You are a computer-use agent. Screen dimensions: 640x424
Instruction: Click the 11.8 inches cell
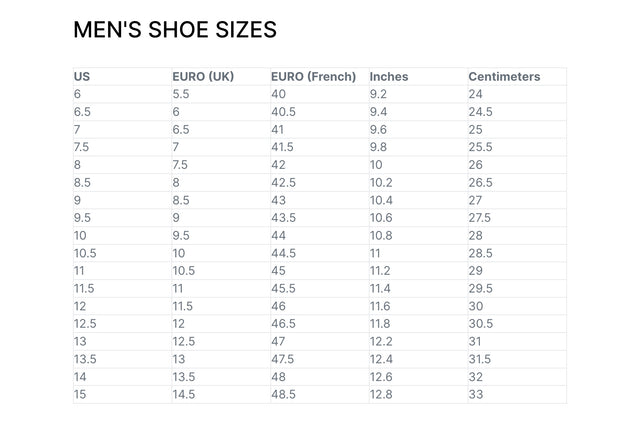(x=380, y=324)
